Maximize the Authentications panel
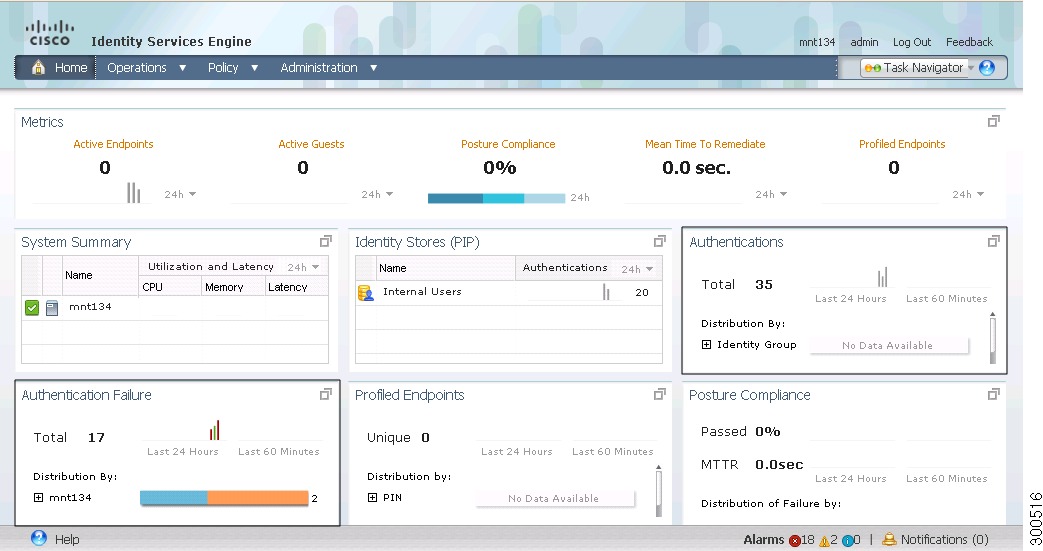This screenshot has height=551, width=1043. [994, 241]
